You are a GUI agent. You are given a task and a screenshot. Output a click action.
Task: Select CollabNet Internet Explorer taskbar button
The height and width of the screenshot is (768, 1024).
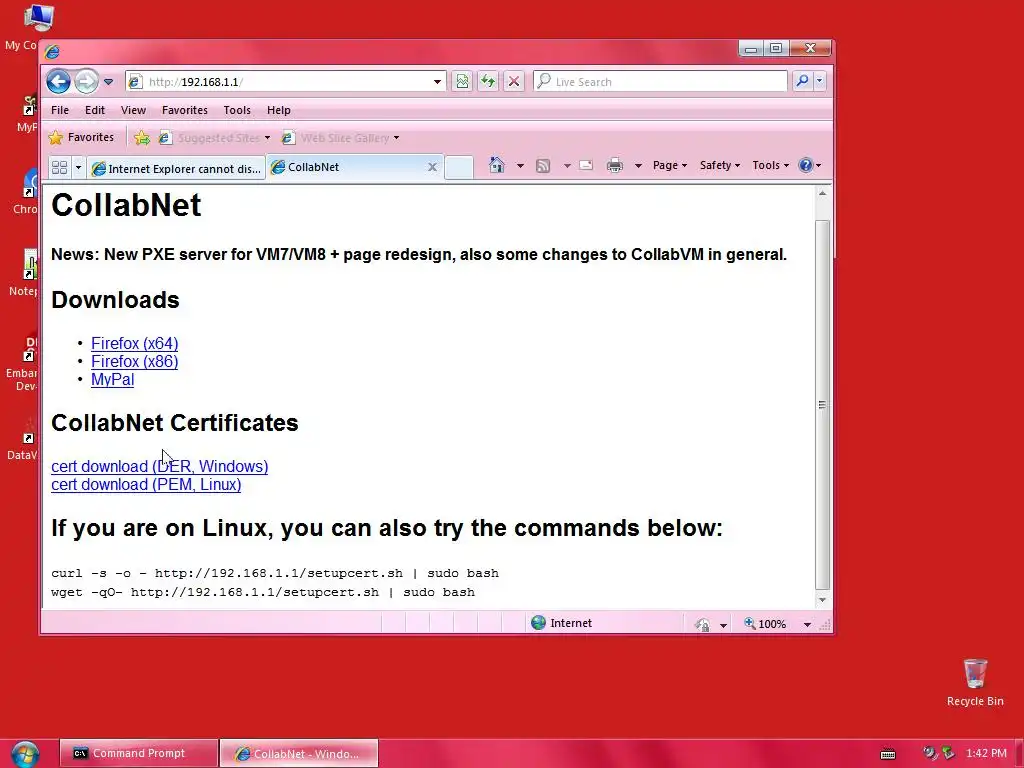[x=299, y=753]
